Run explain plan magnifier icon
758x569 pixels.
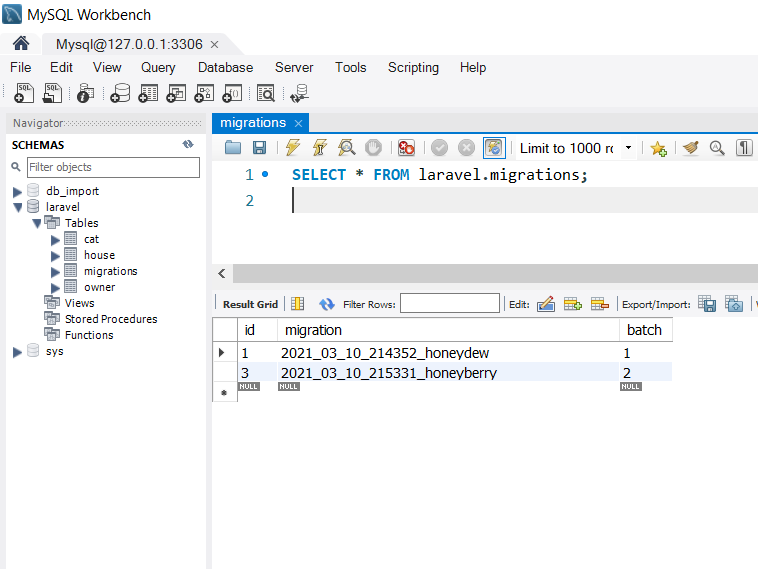tap(347, 147)
